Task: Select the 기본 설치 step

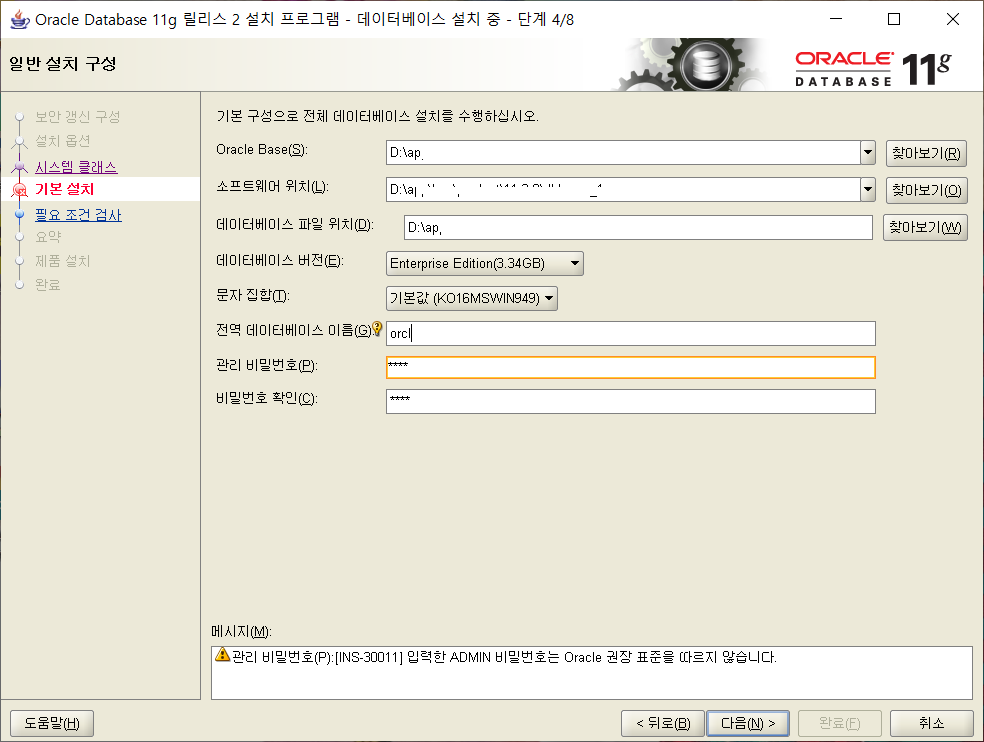Action: click(x=64, y=189)
